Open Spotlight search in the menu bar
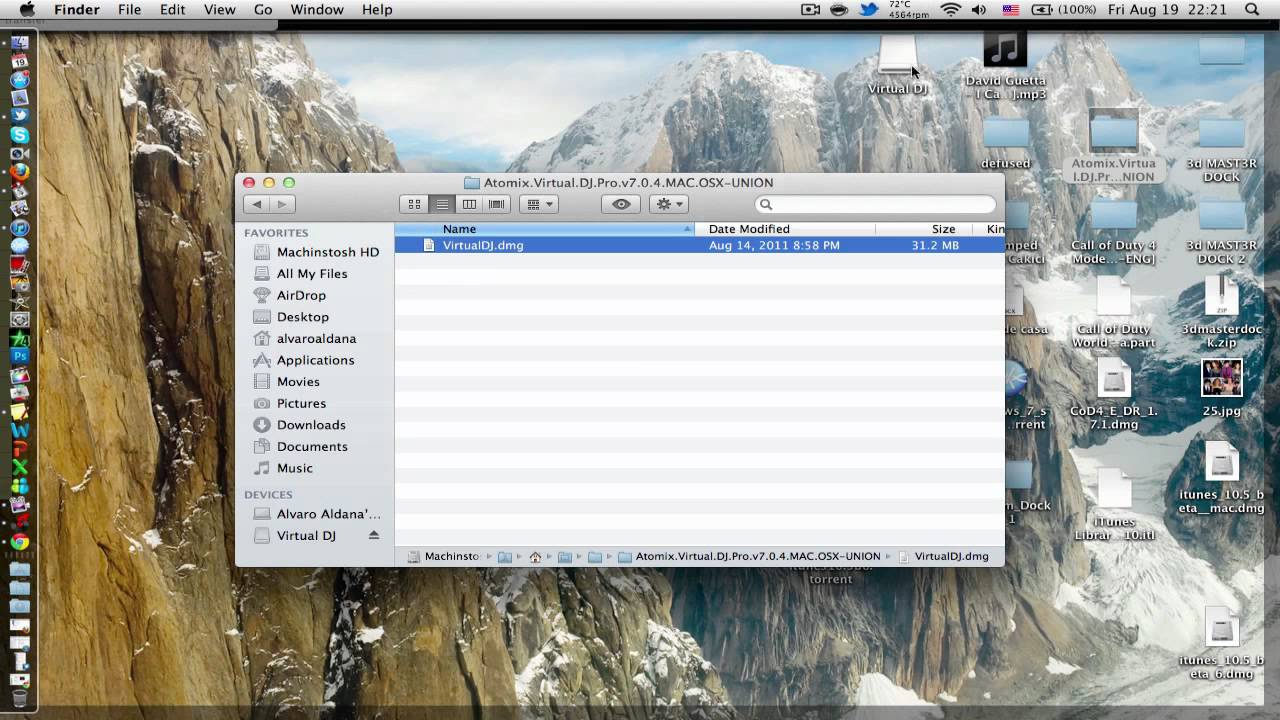 click(x=1252, y=10)
